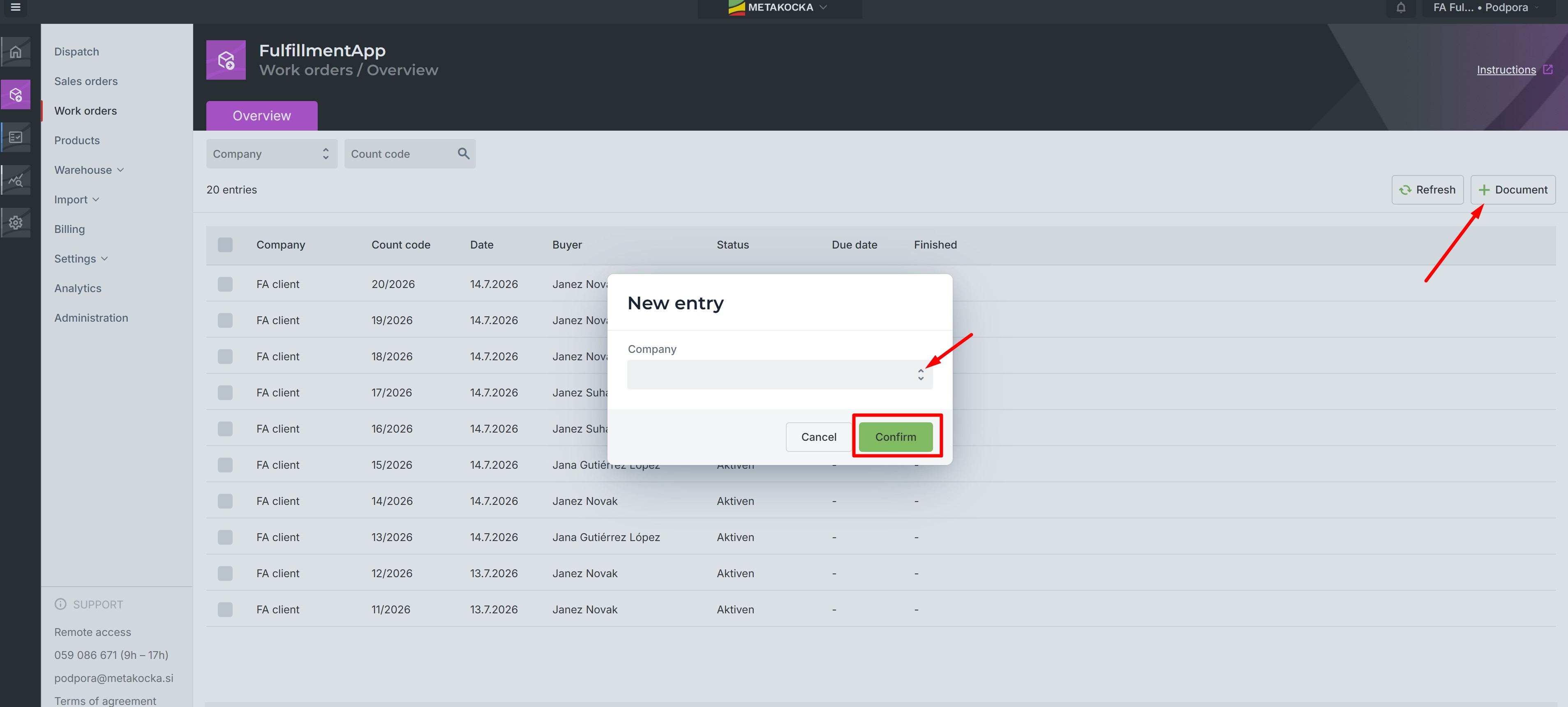Screen dimensions: 1568x707
Task: Select Work orders in sidebar
Action: click(x=86, y=111)
